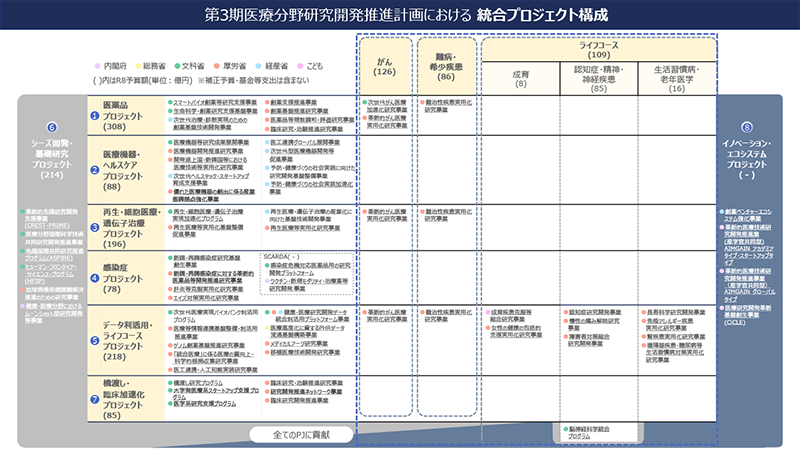This screenshot has height=450, width=800.
Task: Select the 成育 (8) sub-column header
Action: (x=520, y=79)
